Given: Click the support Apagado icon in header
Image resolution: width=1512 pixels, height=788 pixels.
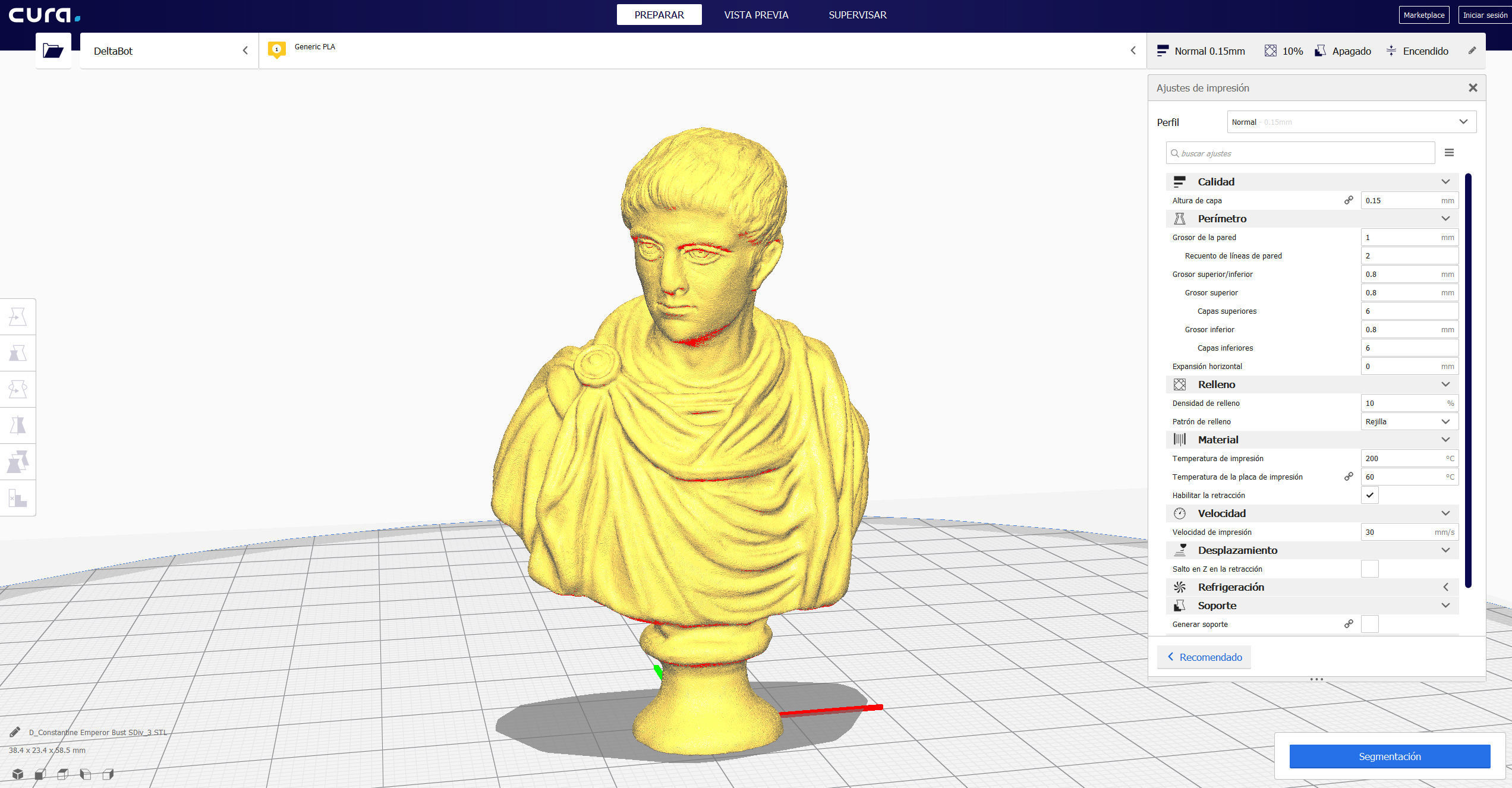Looking at the screenshot, I should pyautogui.click(x=1320, y=51).
